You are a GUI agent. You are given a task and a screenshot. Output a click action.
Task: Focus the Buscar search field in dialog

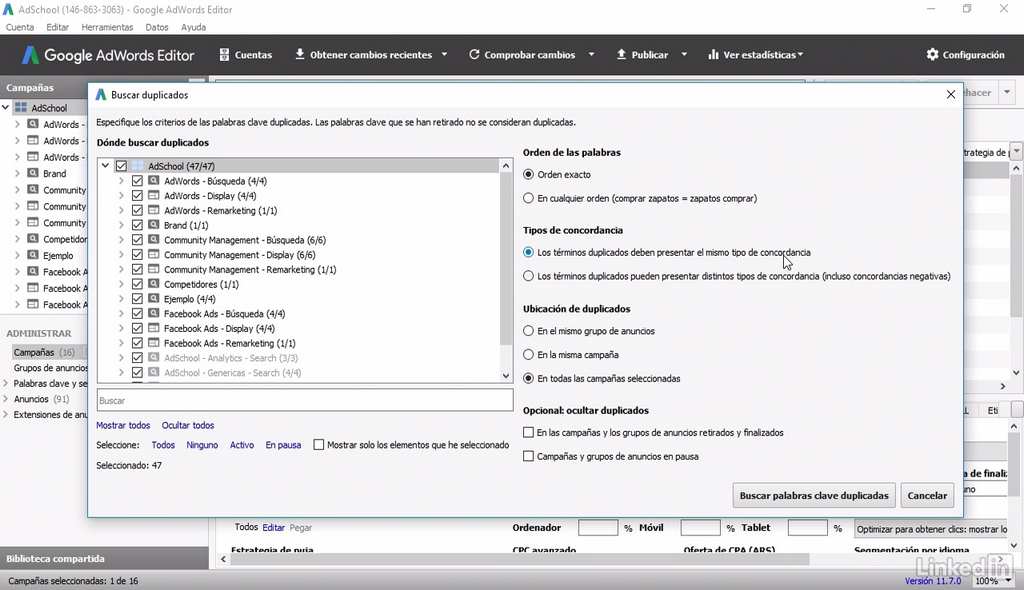coord(305,401)
